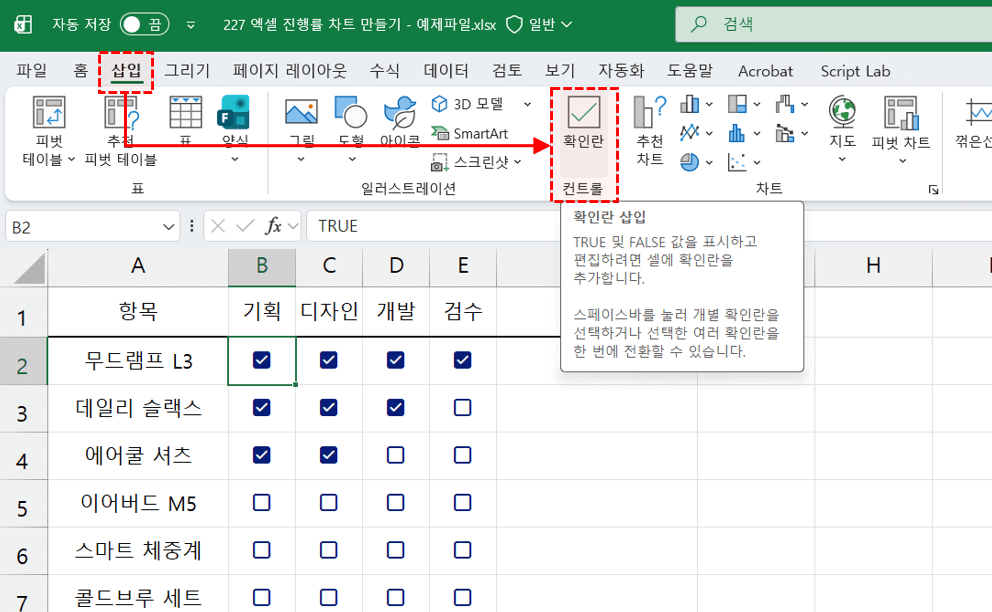Viewport: 992px width, 612px height.
Task: Click the 확인란 checkbox insert icon
Action: [583, 113]
